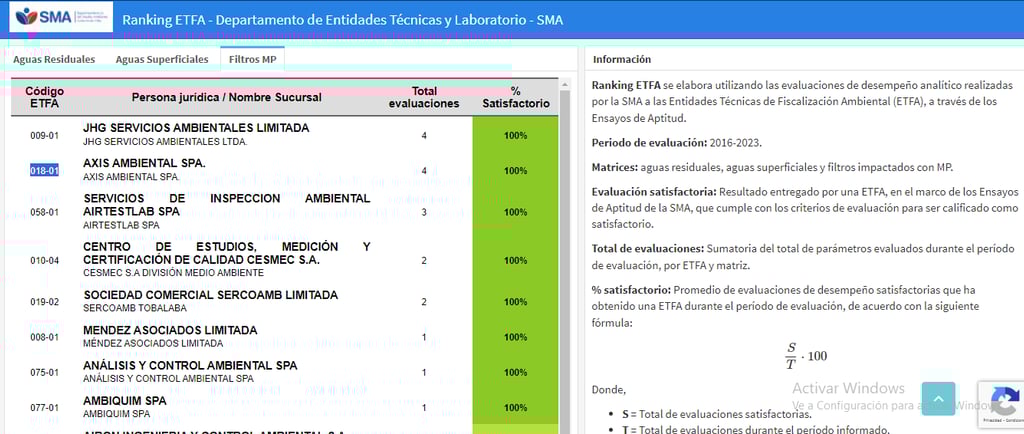Image resolution: width=1024 pixels, height=434 pixels.
Task: Click code 019-02
Action: [44, 302]
